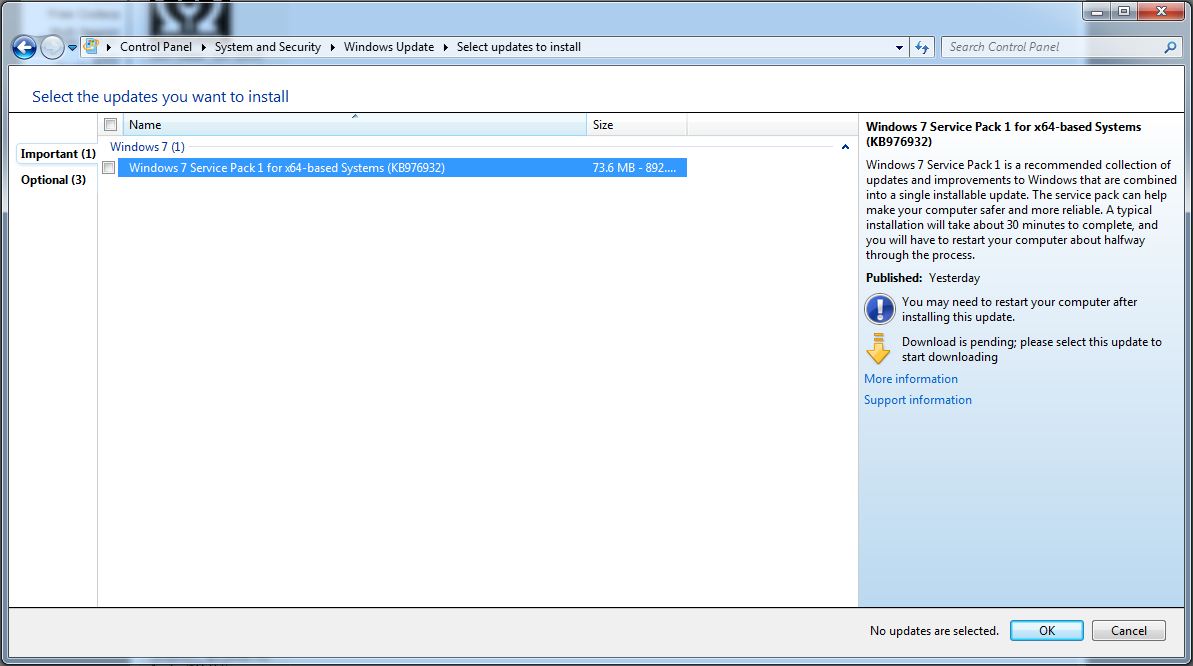Navigate to Control Panel breadcrumb

[156, 46]
